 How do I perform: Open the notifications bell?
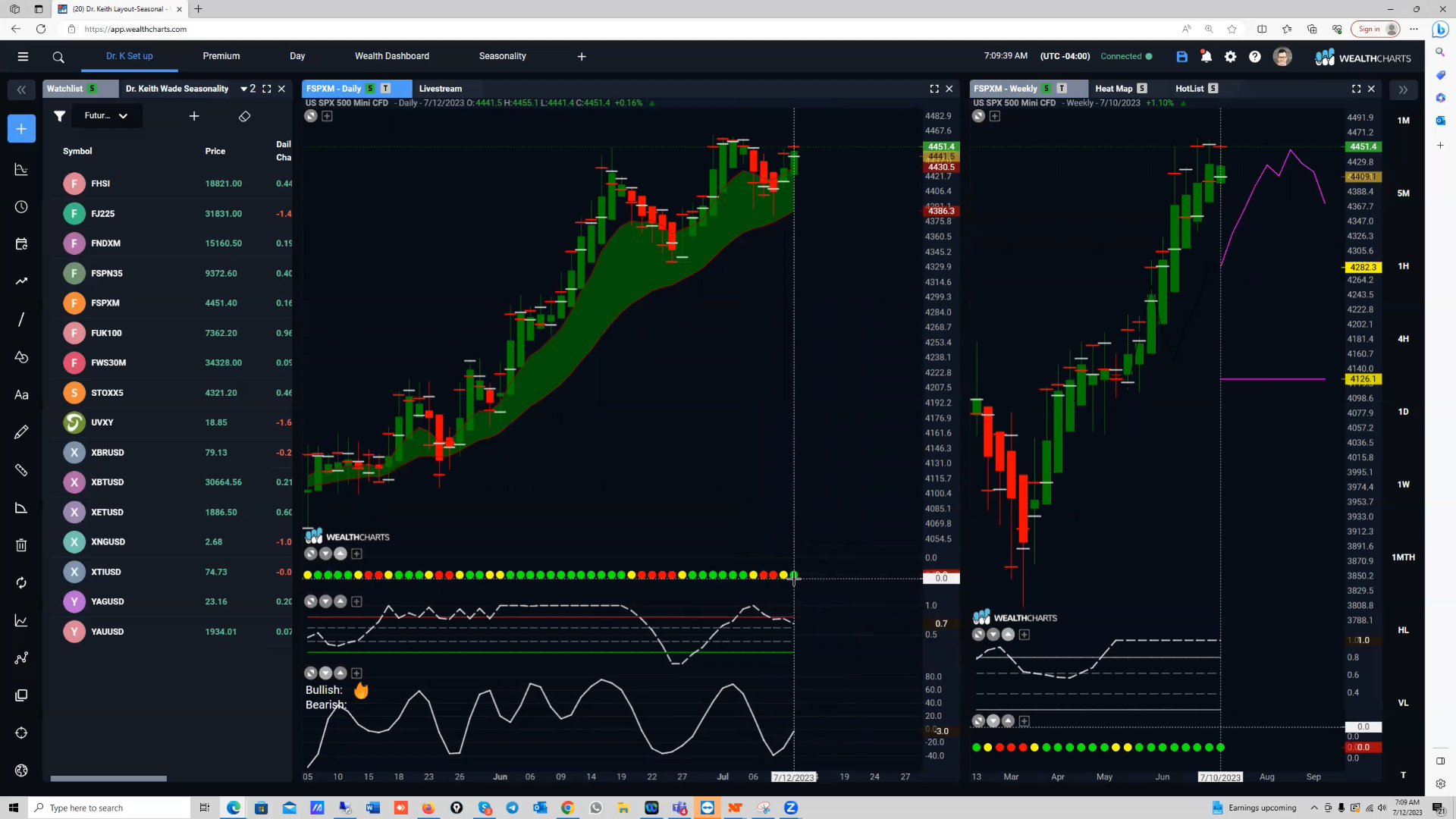coord(1206,57)
